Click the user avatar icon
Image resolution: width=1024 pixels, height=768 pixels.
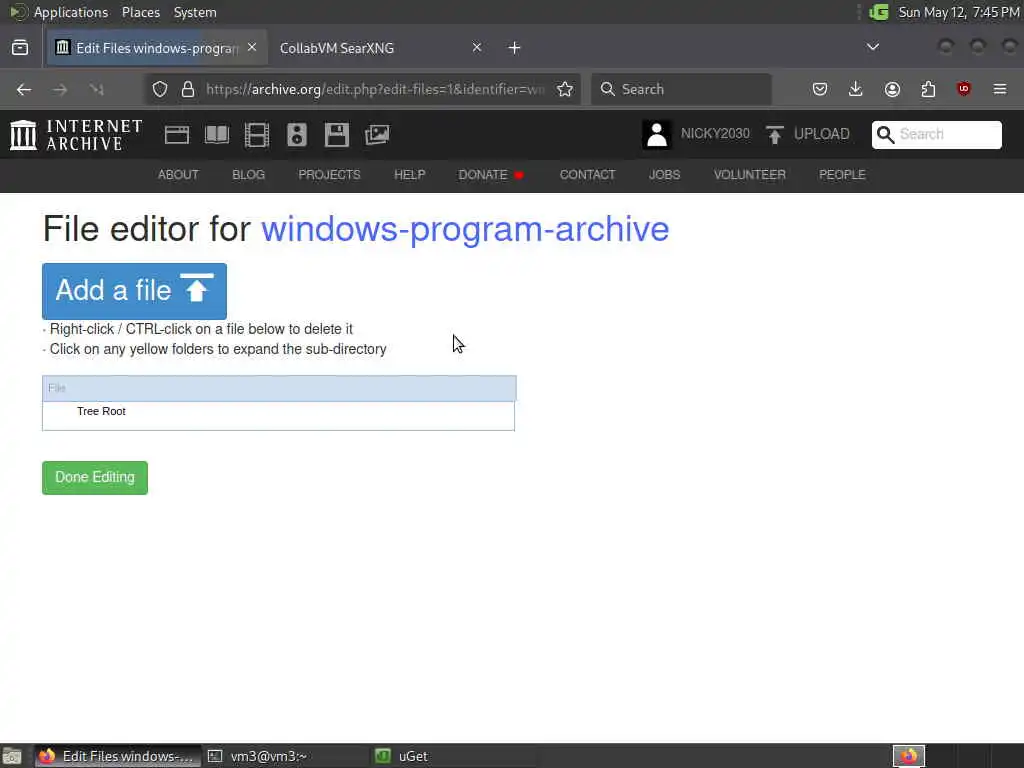[x=656, y=135]
